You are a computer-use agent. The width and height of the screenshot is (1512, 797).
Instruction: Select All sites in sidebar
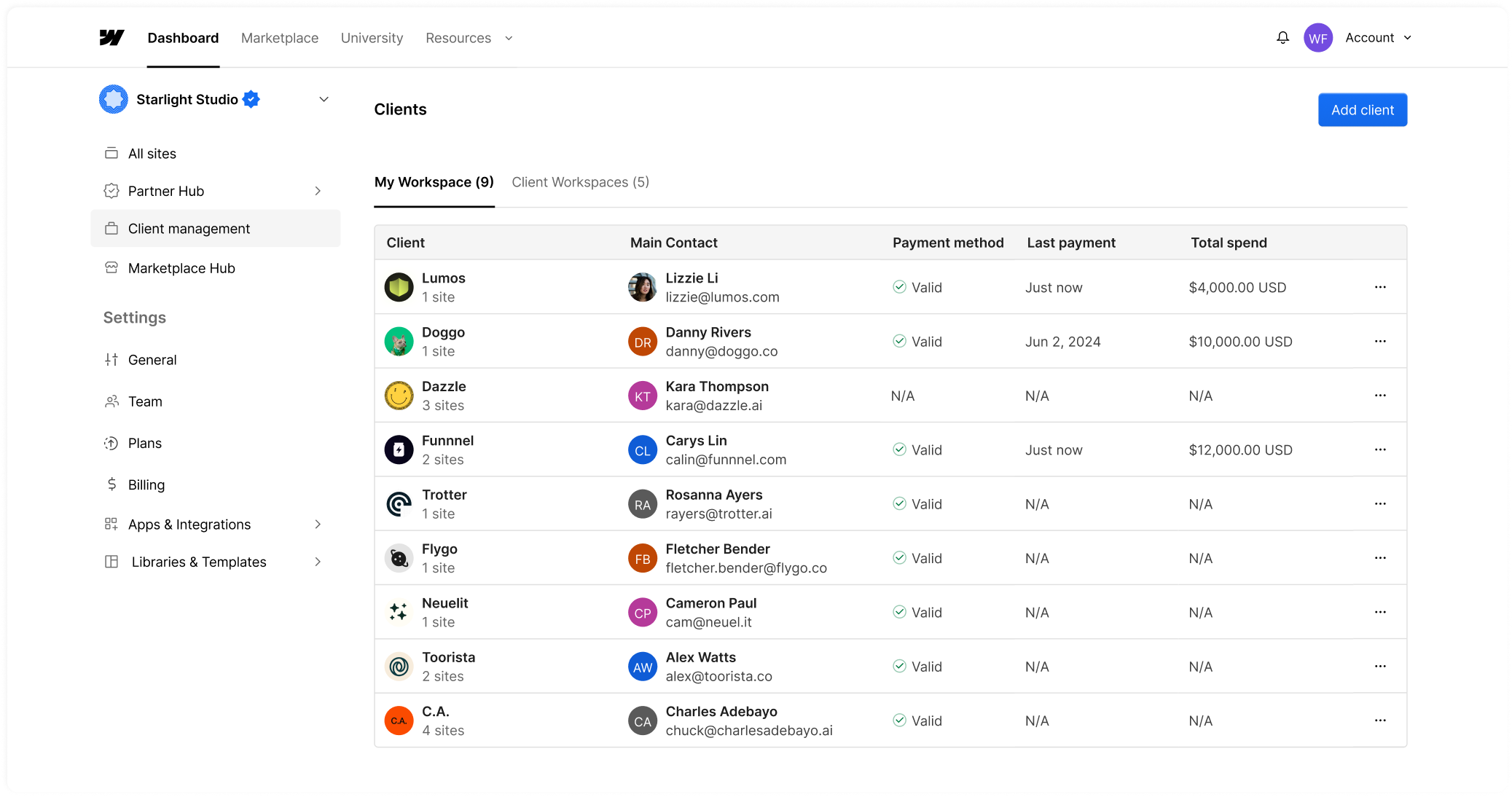pos(152,154)
